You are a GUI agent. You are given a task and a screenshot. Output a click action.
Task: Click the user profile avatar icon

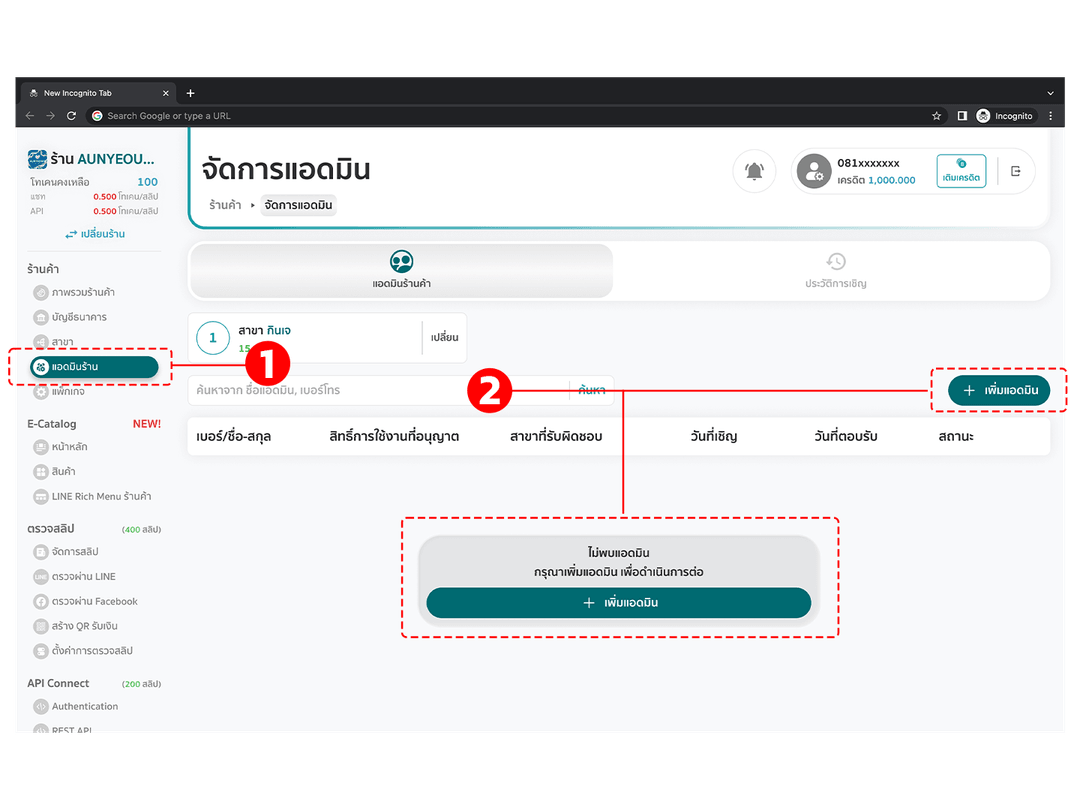[813, 171]
